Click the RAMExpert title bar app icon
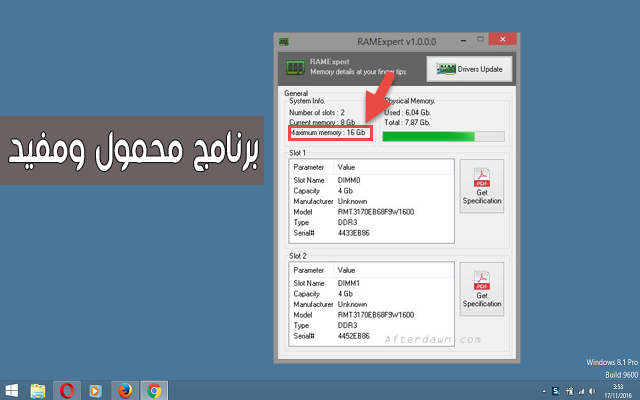640x400 pixels. (284, 42)
